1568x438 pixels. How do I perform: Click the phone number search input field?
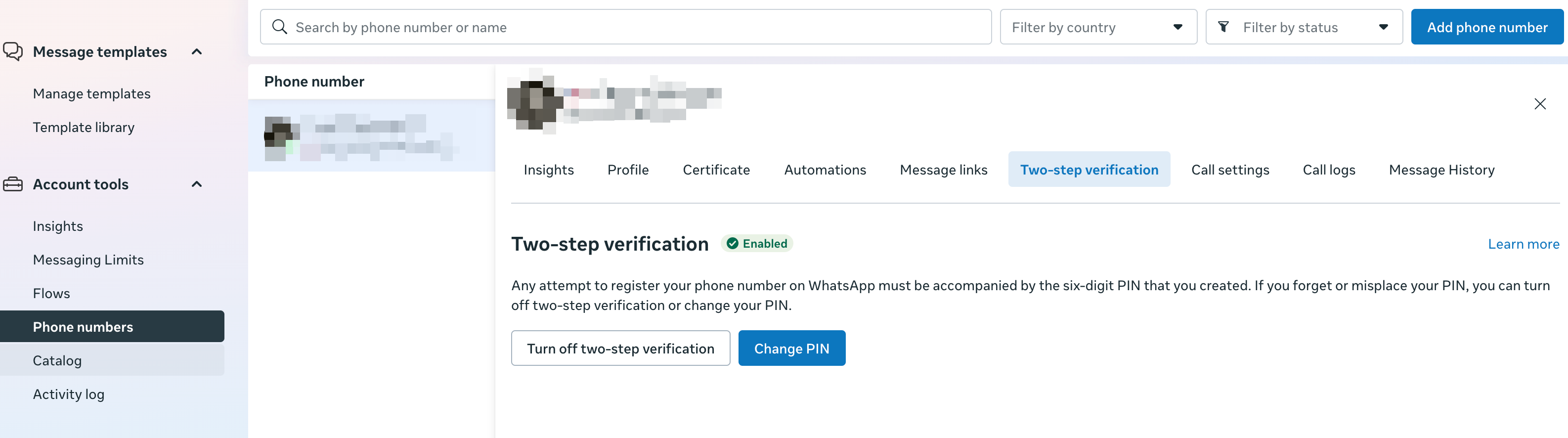(609, 26)
